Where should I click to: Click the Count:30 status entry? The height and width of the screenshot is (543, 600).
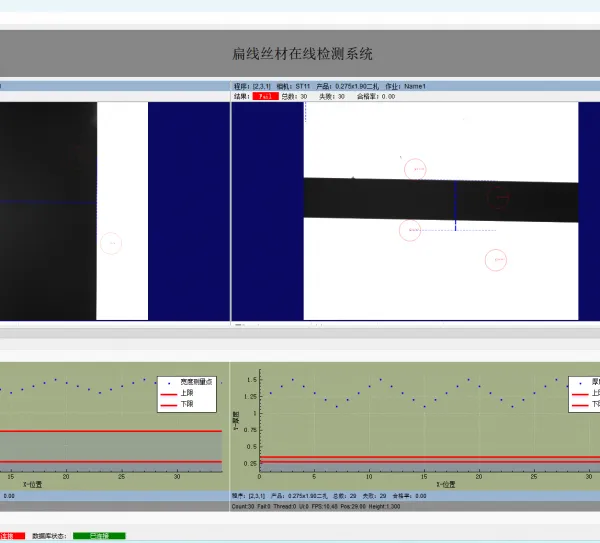click(243, 506)
